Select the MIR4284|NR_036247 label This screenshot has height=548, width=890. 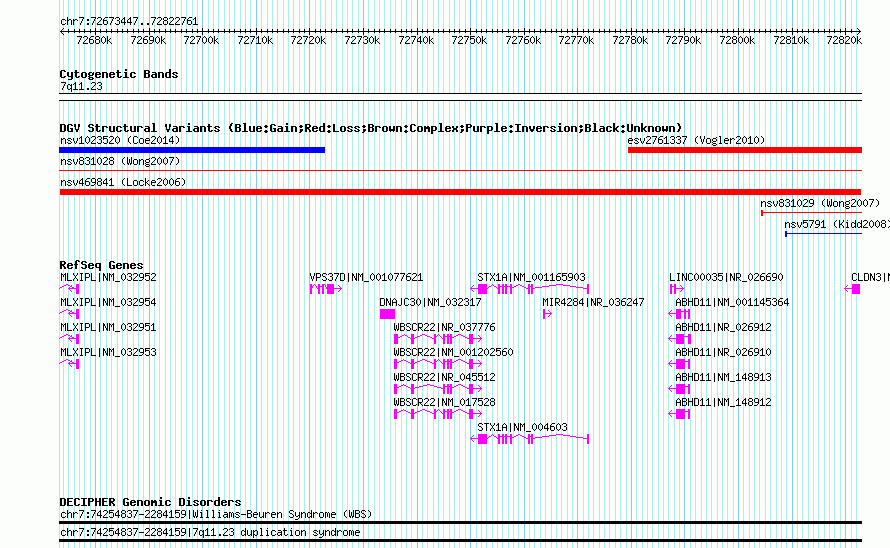[x=593, y=303]
